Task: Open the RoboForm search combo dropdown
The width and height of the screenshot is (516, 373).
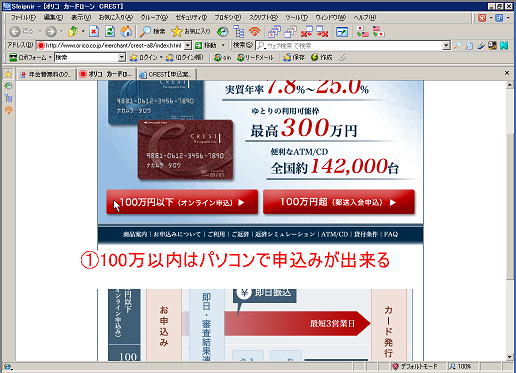Action: [x=122, y=57]
